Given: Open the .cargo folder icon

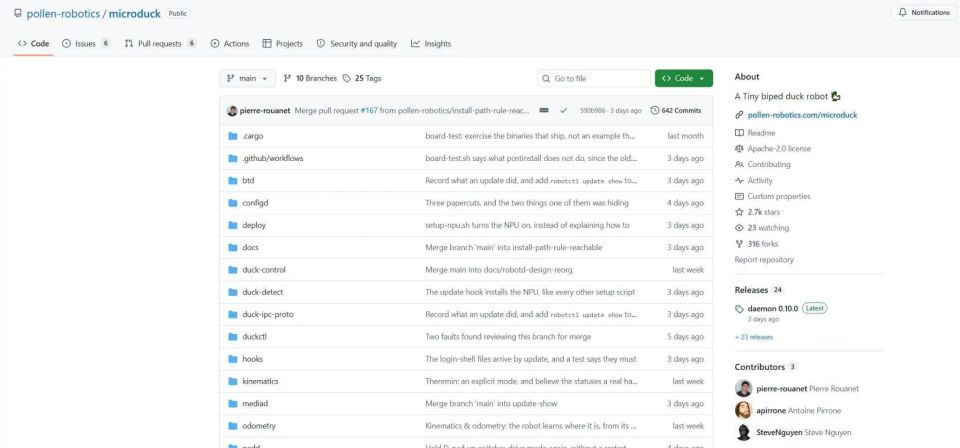Looking at the screenshot, I should (x=233, y=136).
